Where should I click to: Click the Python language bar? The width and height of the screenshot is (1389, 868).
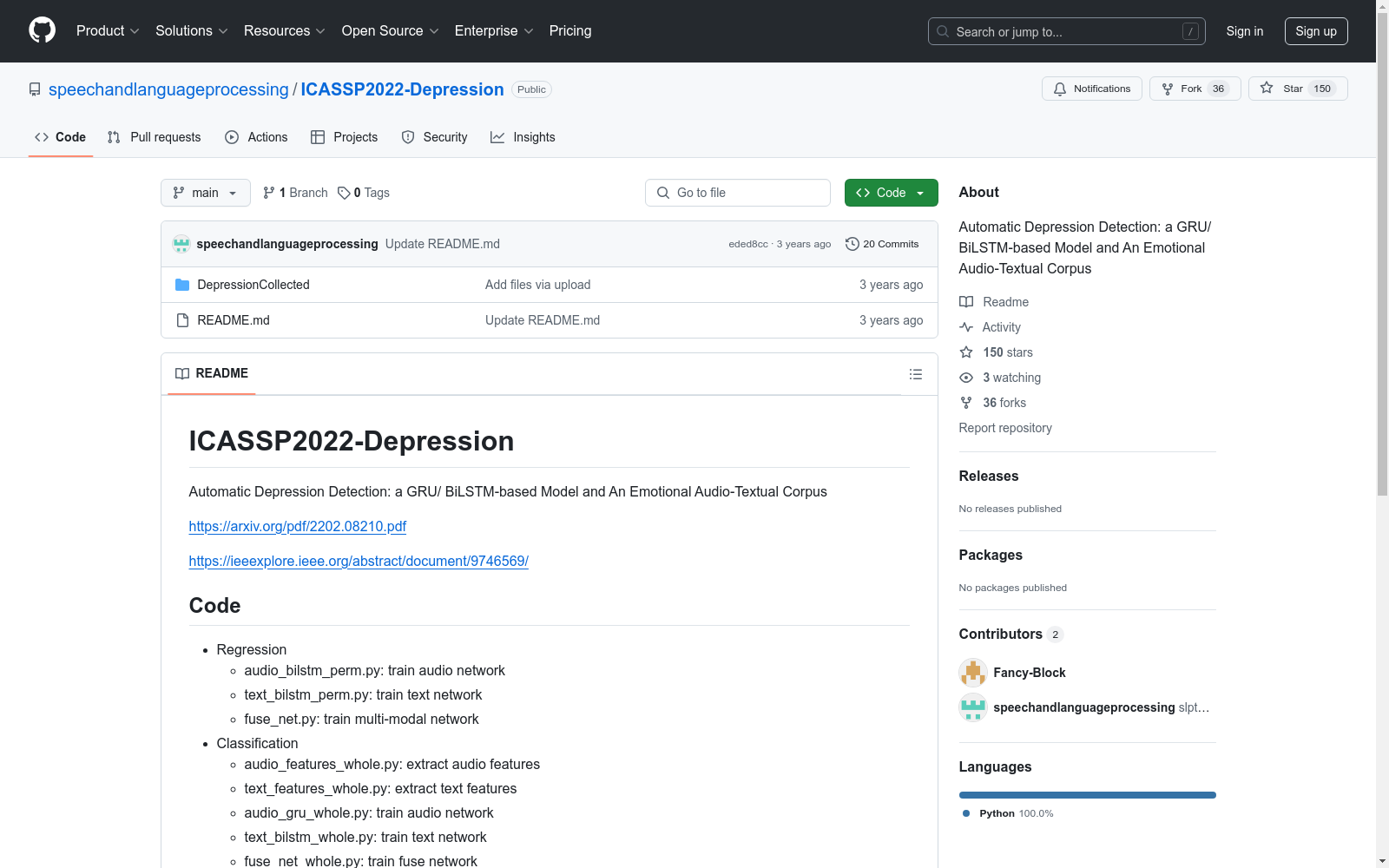[x=1088, y=795]
